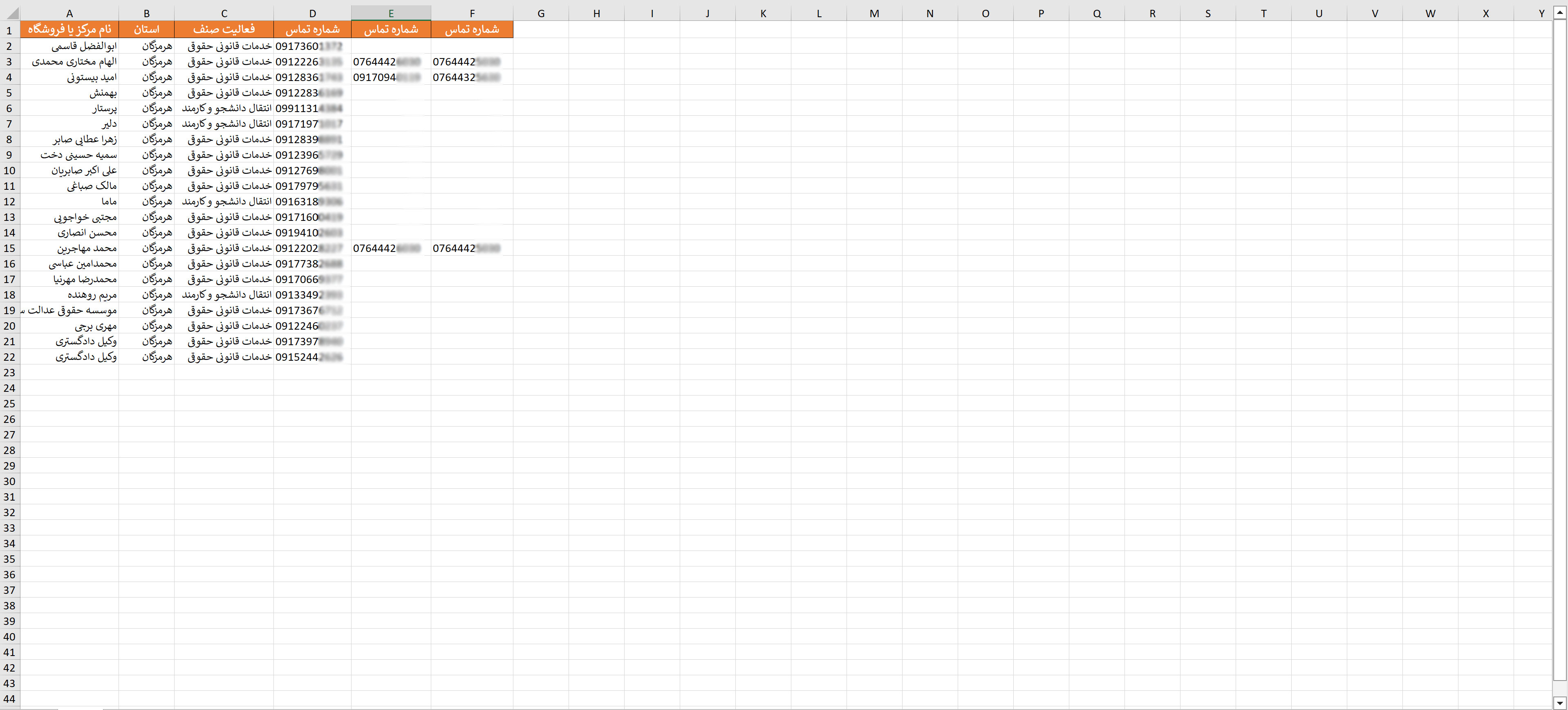Click phone number starting 0917094 in row 4
This screenshot has height=710, width=1568.
pos(391,77)
